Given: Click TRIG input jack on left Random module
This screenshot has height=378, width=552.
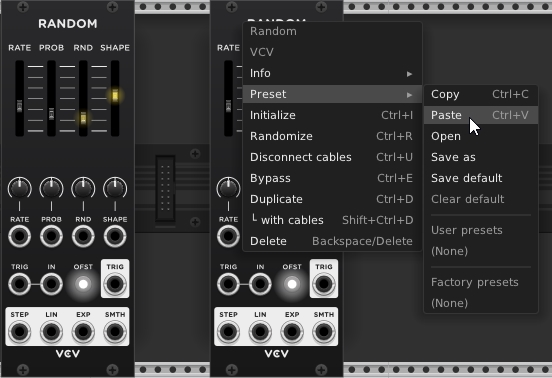Looking at the screenshot, I should tap(19, 284).
